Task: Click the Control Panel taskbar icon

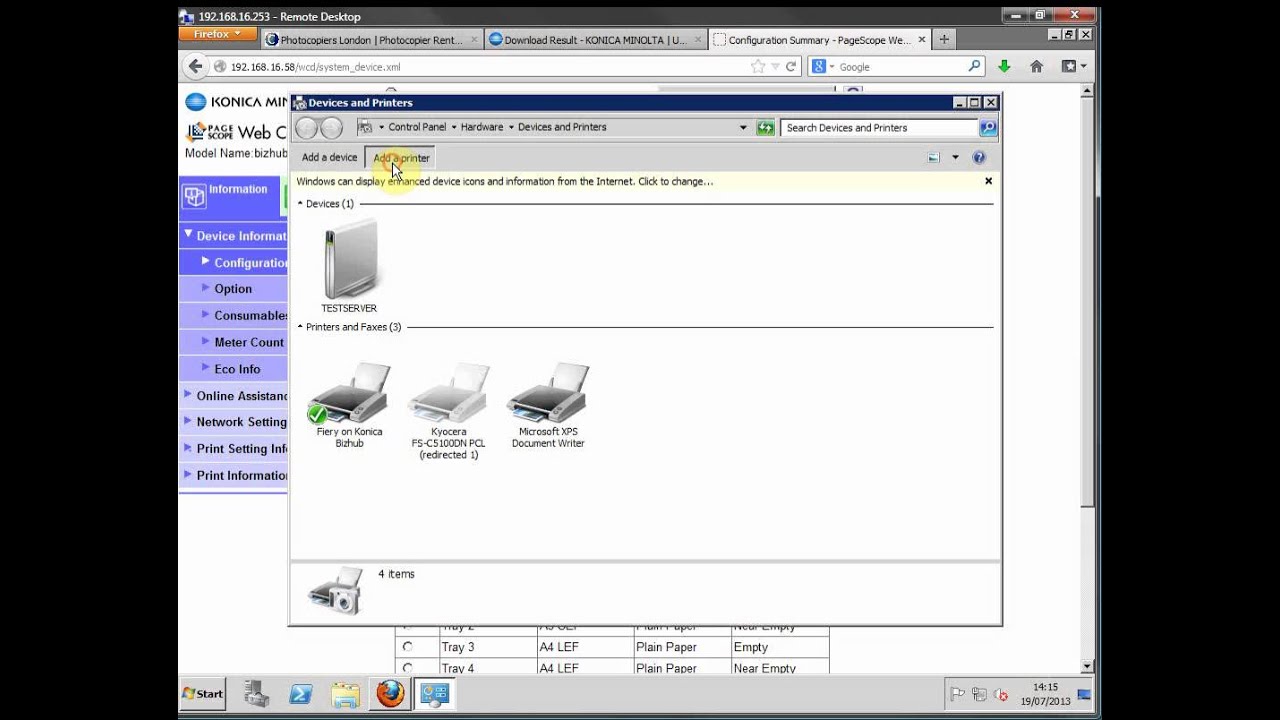Action: click(435, 693)
